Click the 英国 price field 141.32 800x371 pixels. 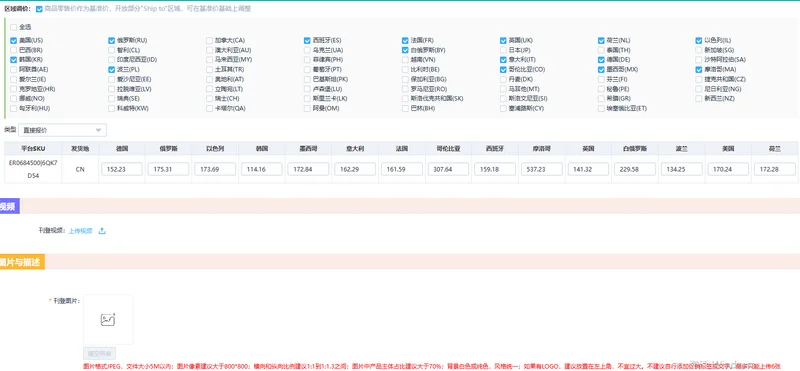[588, 169]
